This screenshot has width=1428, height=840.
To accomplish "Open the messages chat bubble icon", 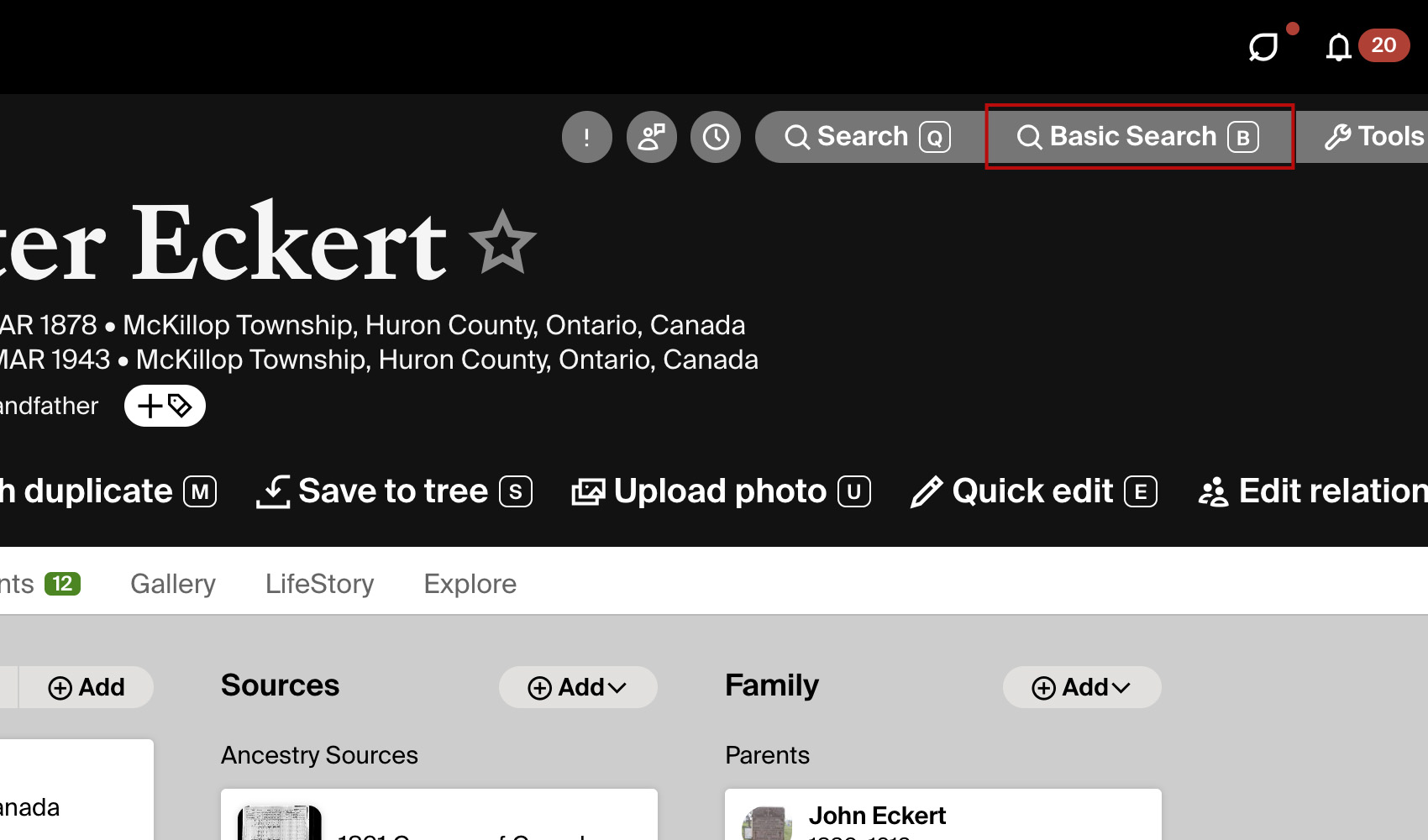I will coord(1263,47).
